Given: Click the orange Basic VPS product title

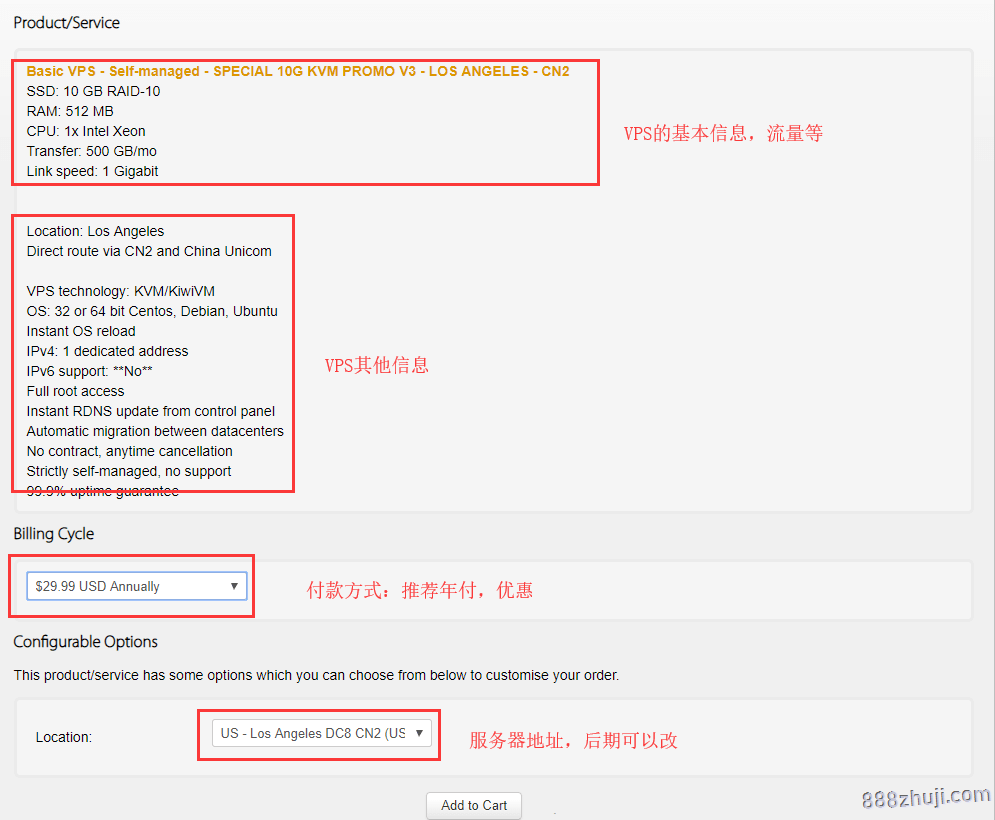Looking at the screenshot, I should coord(298,71).
